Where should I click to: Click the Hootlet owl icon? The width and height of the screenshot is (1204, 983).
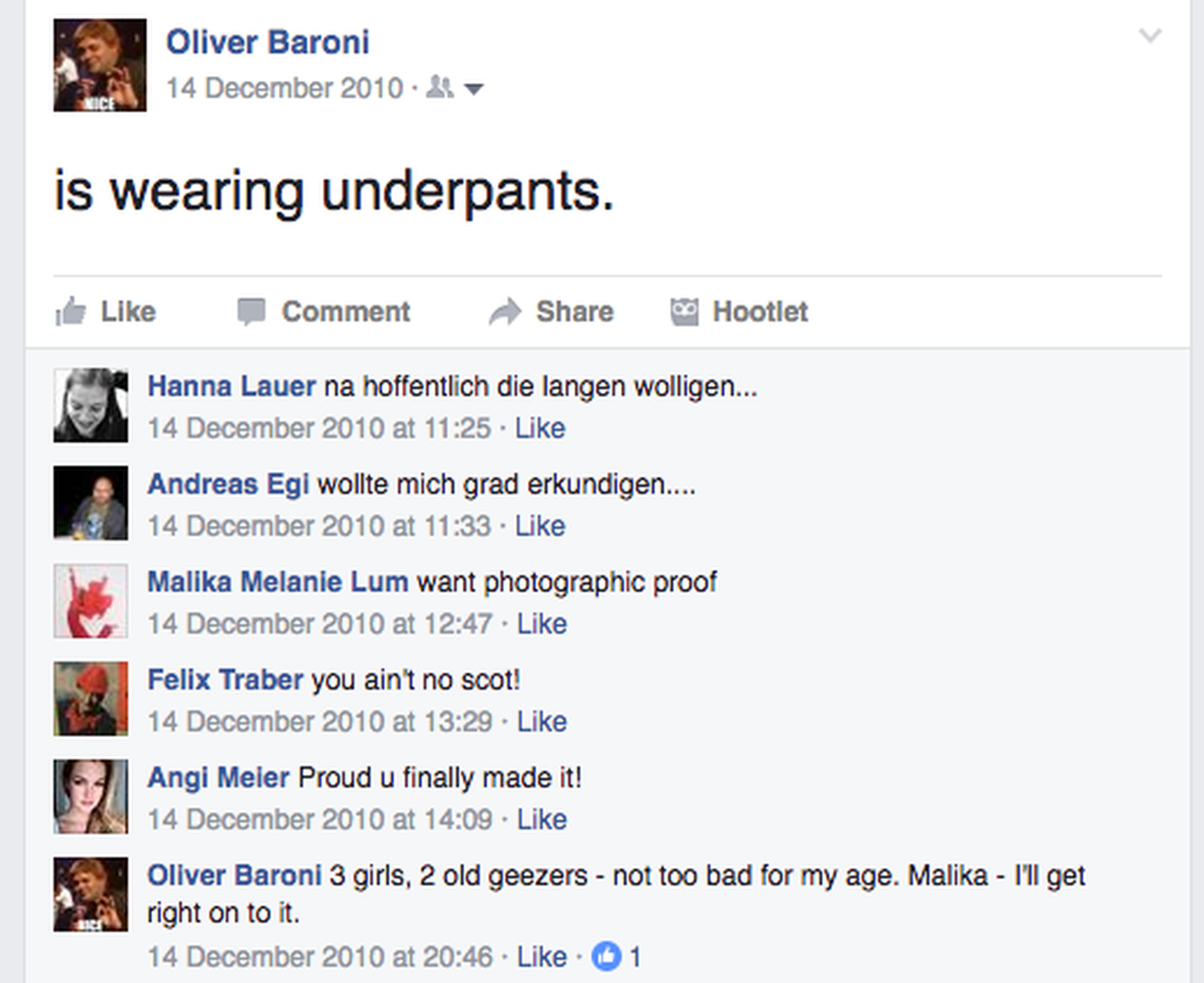(x=684, y=311)
